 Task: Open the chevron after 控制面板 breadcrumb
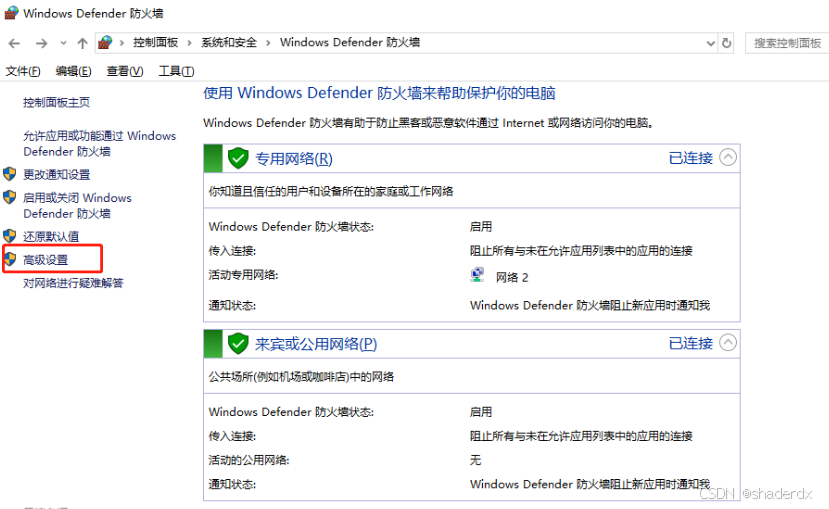(189, 43)
